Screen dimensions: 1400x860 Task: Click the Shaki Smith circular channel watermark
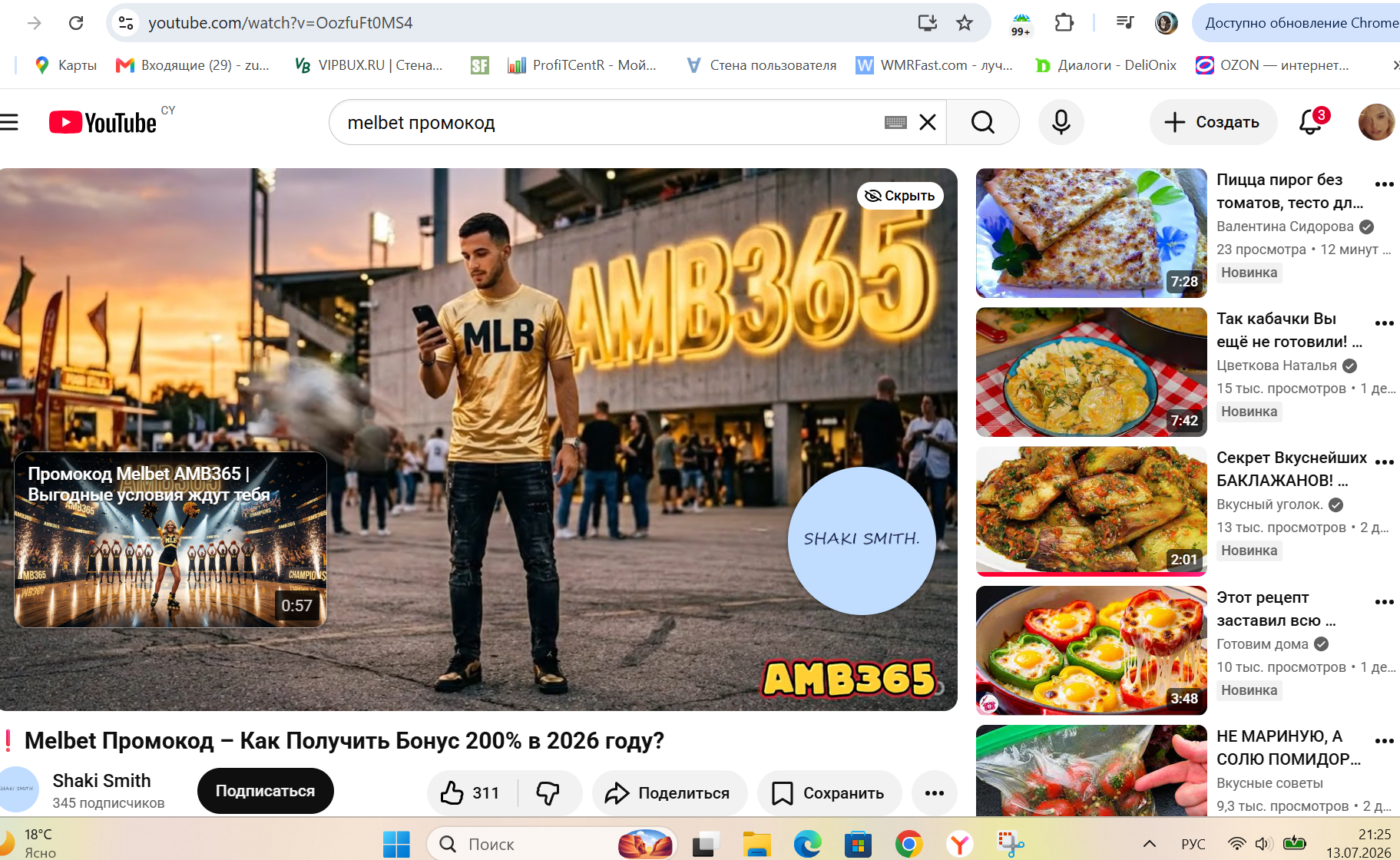[x=862, y=541]
